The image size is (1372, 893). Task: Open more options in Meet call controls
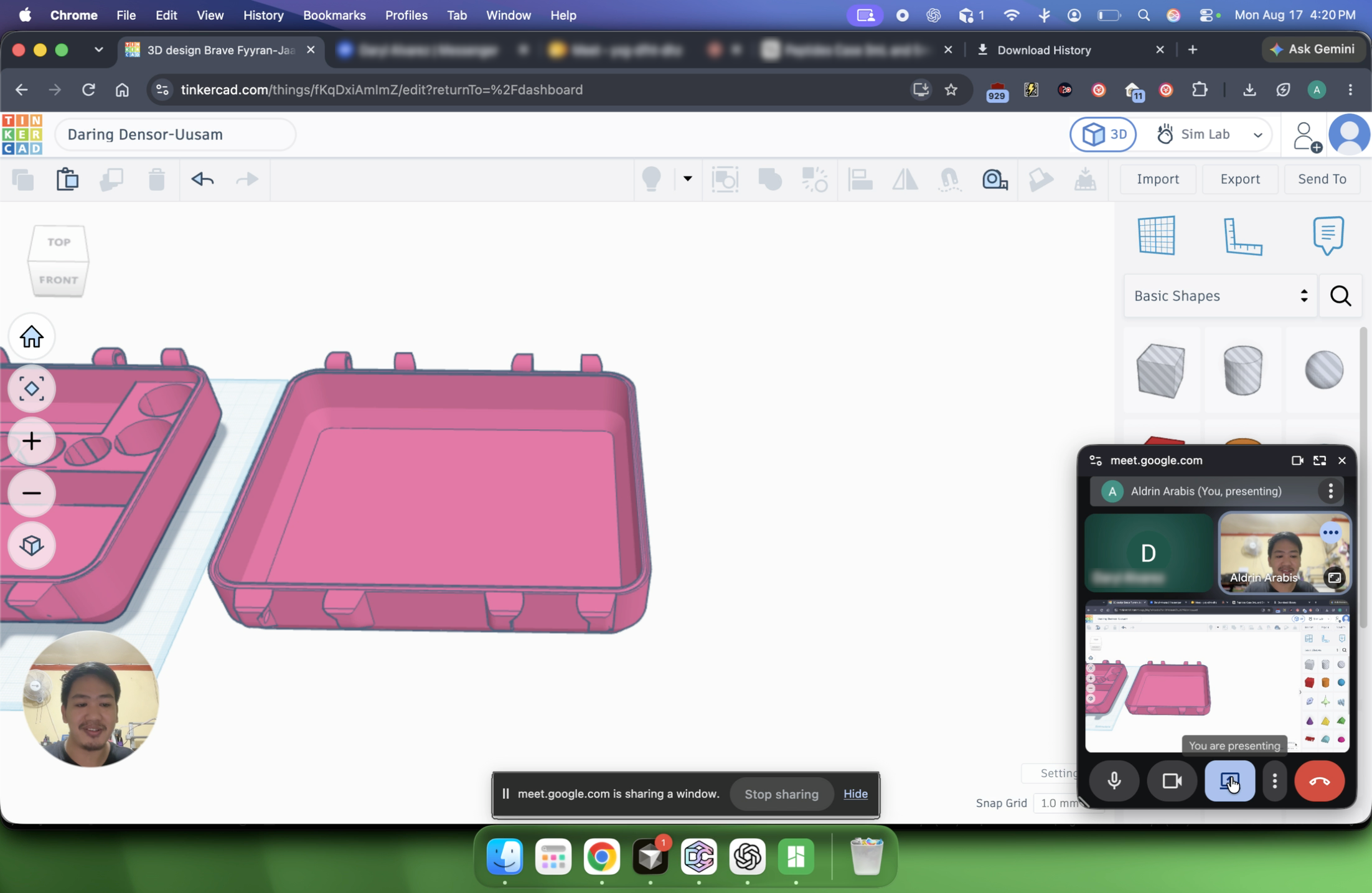tap(1274, 781)
